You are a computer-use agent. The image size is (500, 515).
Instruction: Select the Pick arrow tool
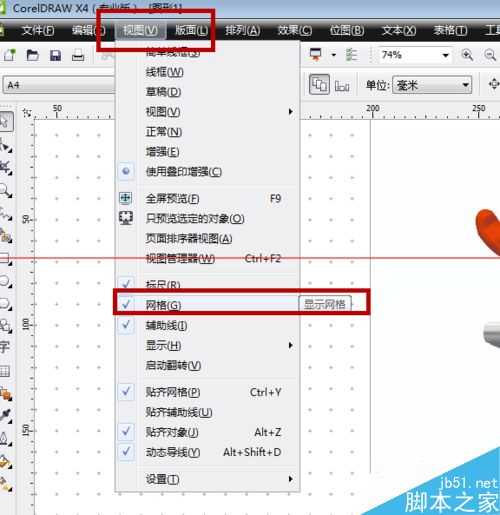point(5,122)
